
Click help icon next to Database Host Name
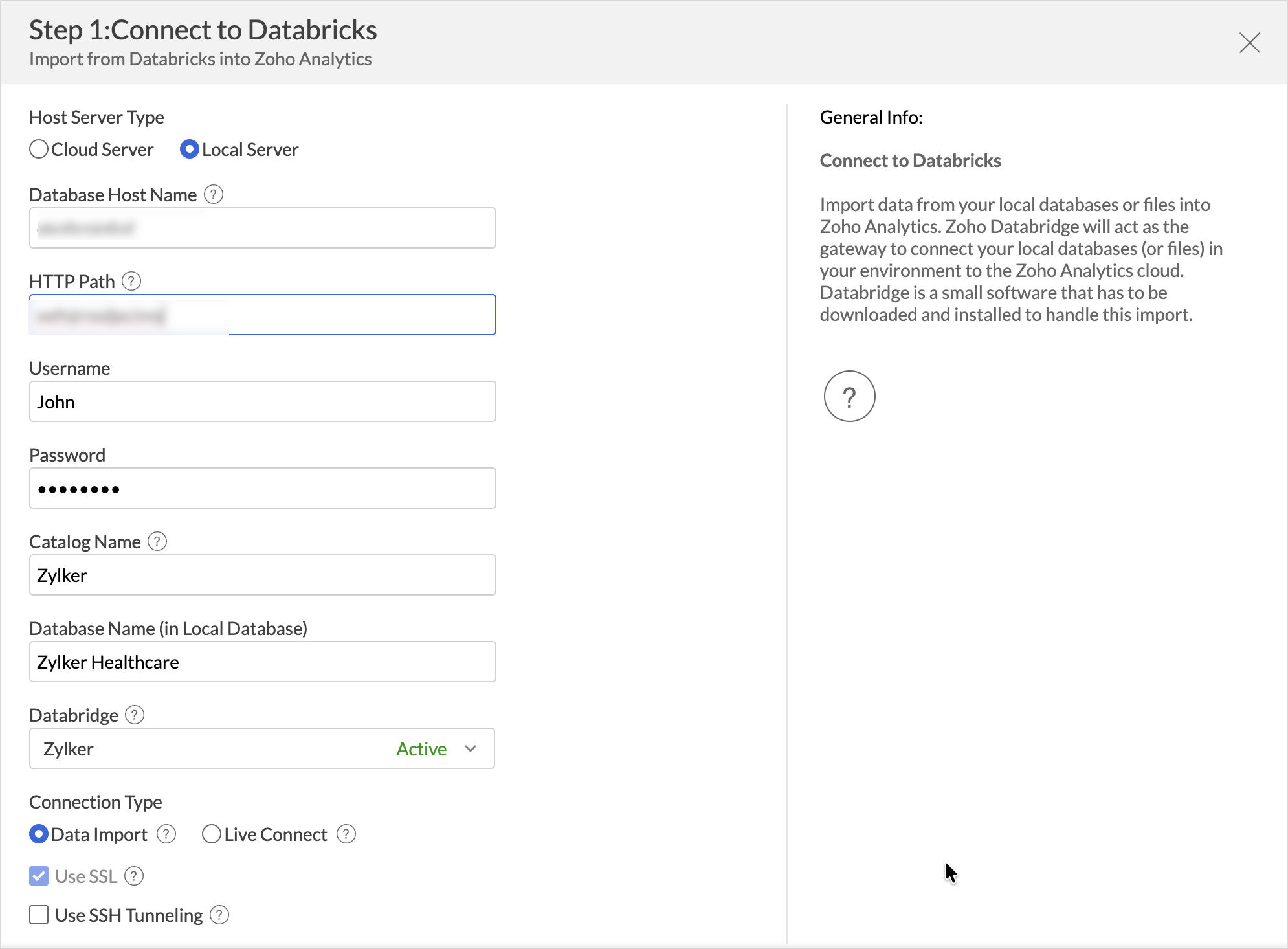(214, 194)
